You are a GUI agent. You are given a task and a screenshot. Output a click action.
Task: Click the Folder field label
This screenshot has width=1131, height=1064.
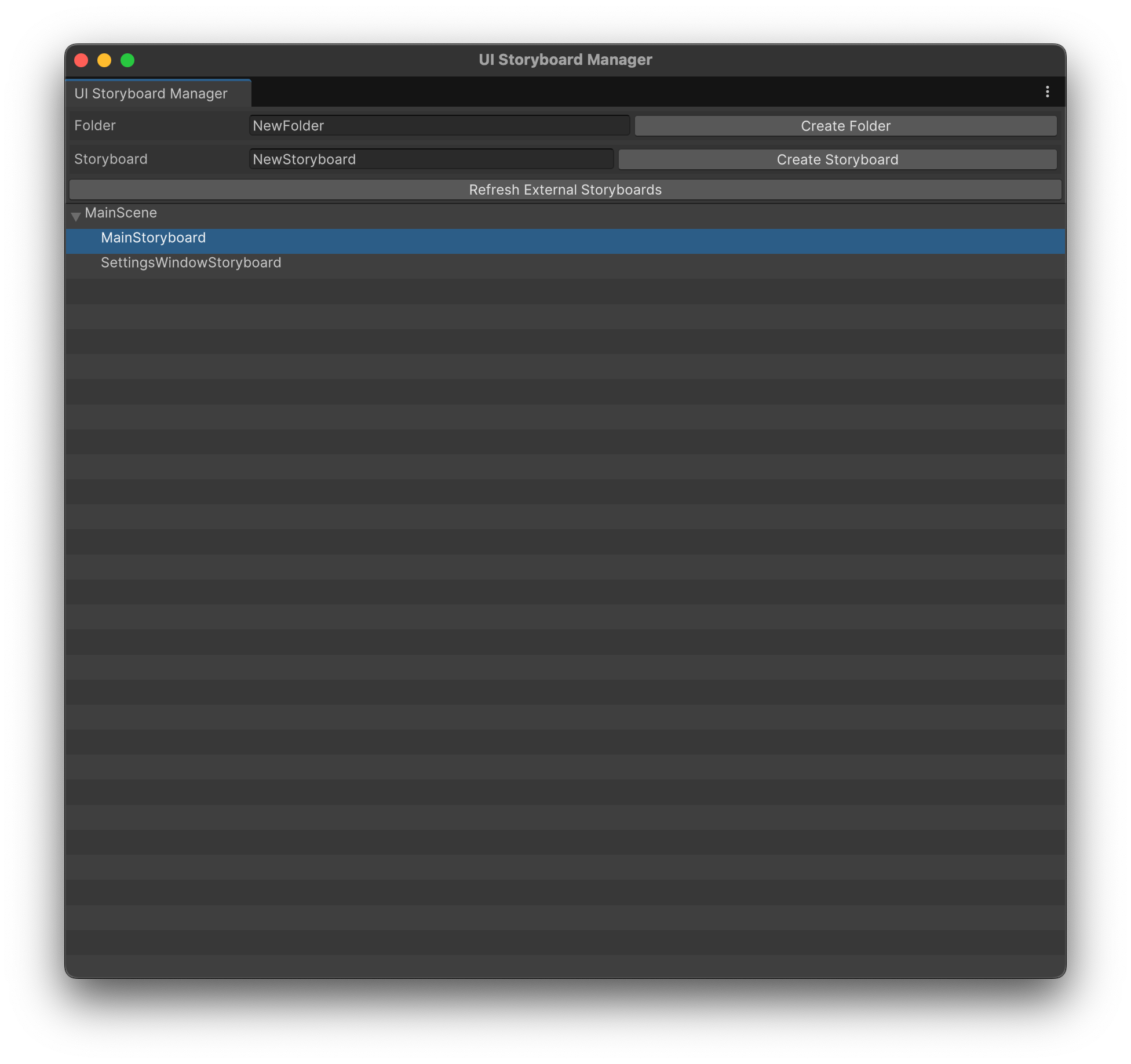[95, 126]
